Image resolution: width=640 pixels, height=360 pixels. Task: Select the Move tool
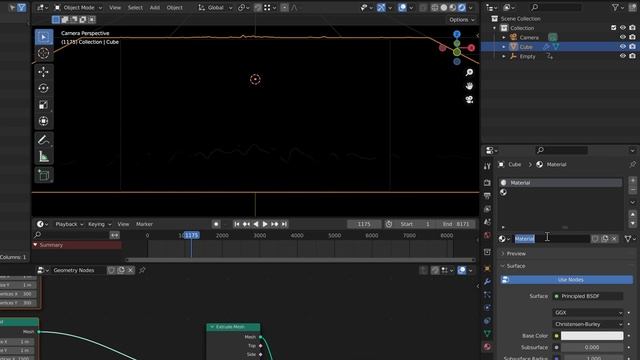[44, 72]
